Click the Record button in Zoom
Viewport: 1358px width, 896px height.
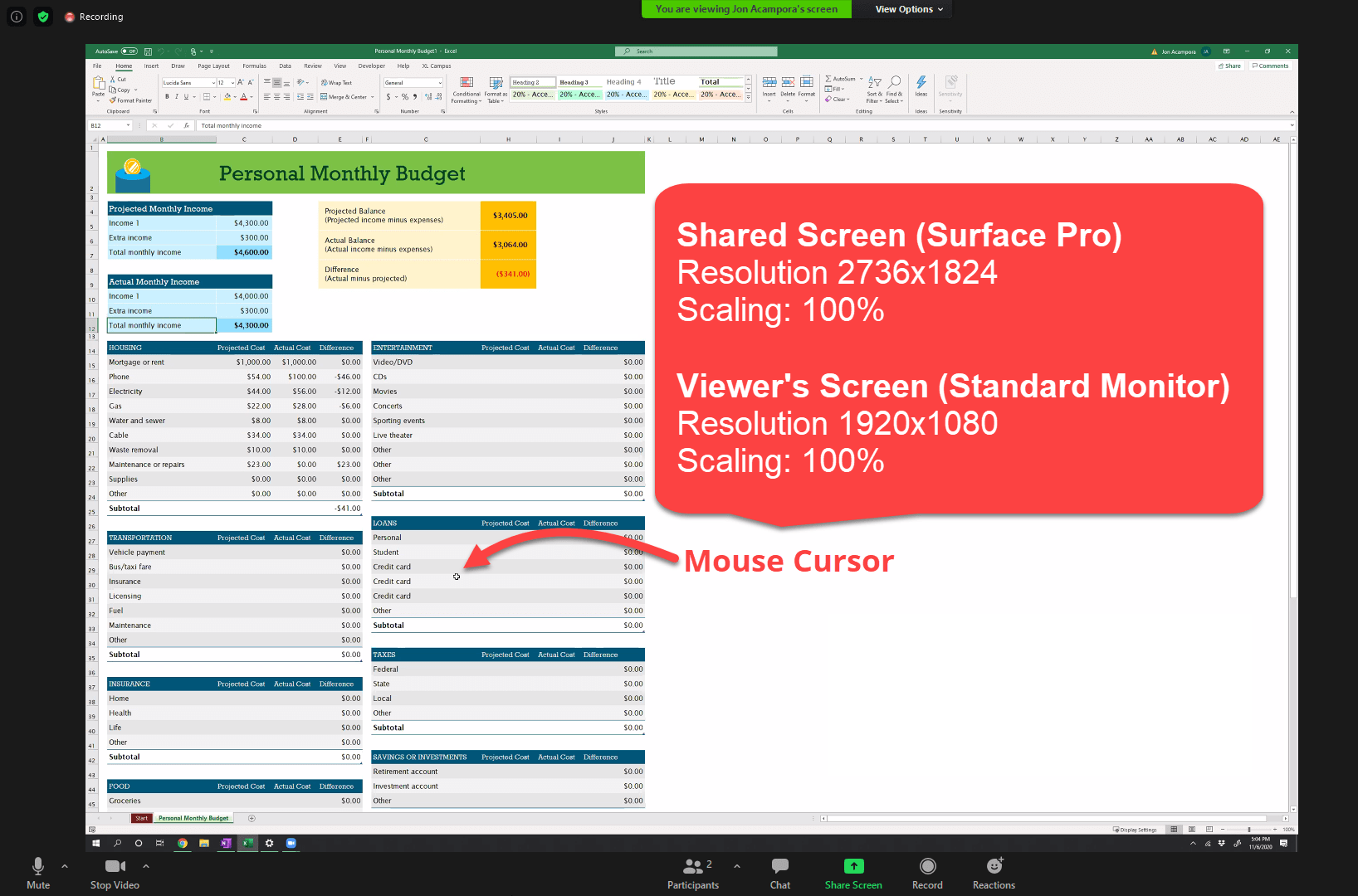click(x=927, y=866)
